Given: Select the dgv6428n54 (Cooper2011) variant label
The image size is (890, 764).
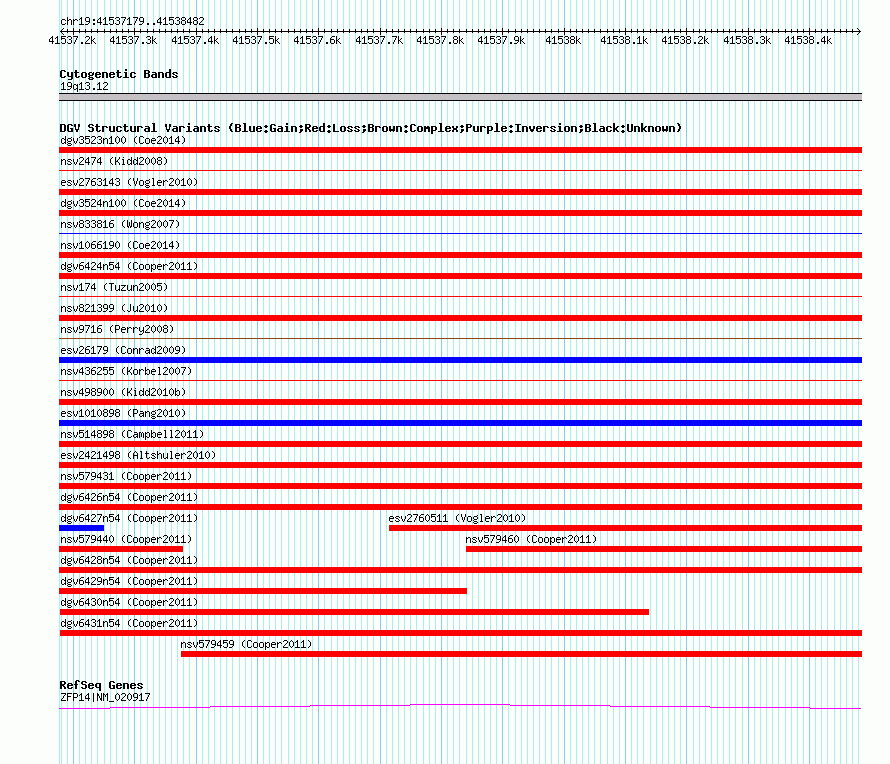Looking at the screenshot, I should coord(129,560).
